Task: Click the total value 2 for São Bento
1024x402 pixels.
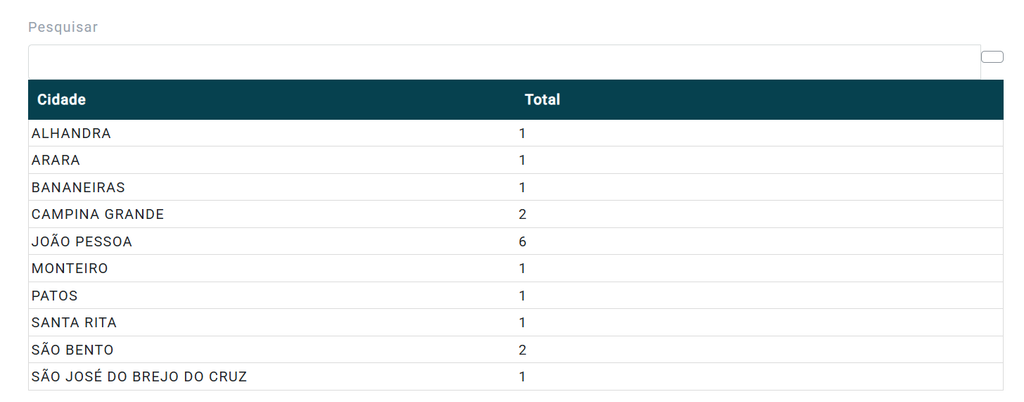Action: click(522, 350)
